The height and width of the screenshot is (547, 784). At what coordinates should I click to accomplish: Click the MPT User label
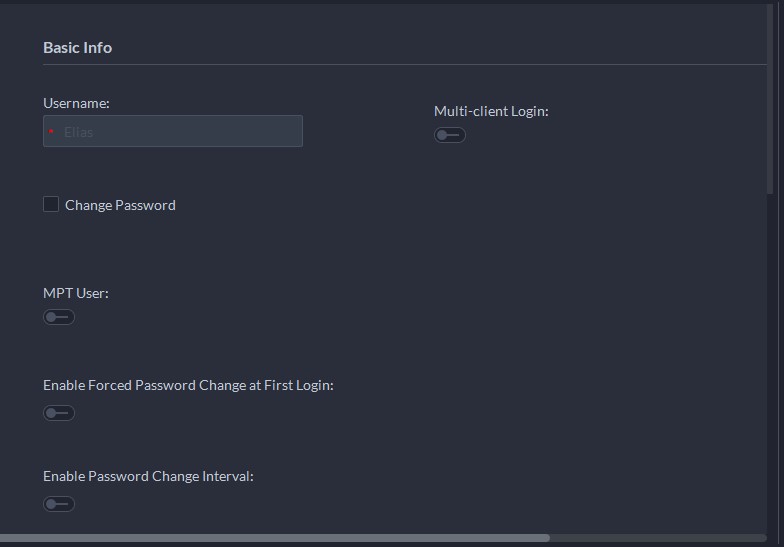click(76, 293)
